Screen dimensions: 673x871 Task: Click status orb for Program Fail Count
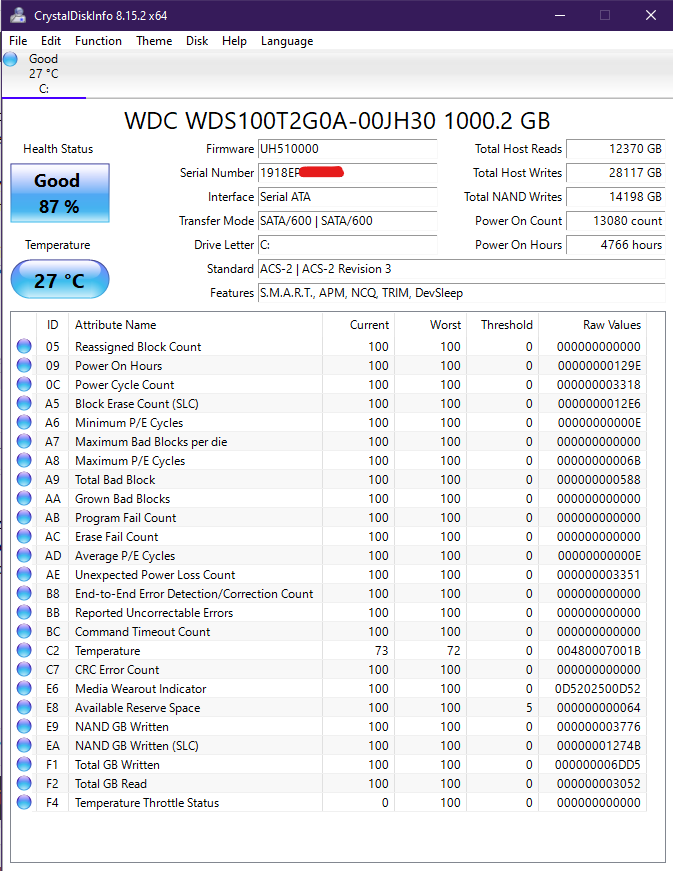click(24, 517)
